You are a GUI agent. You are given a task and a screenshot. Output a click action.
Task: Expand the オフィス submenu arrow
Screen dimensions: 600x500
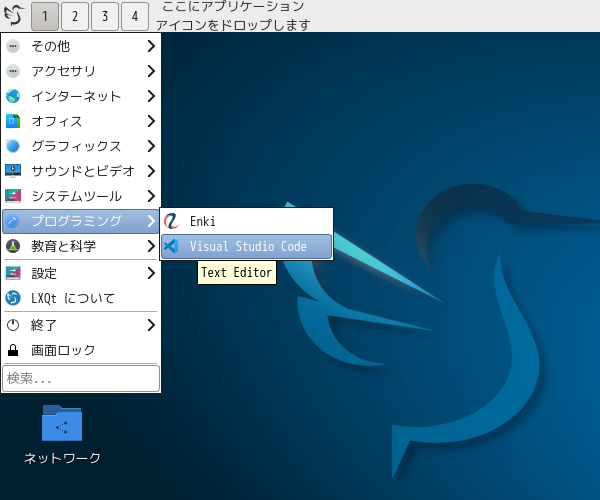(152, 121)
